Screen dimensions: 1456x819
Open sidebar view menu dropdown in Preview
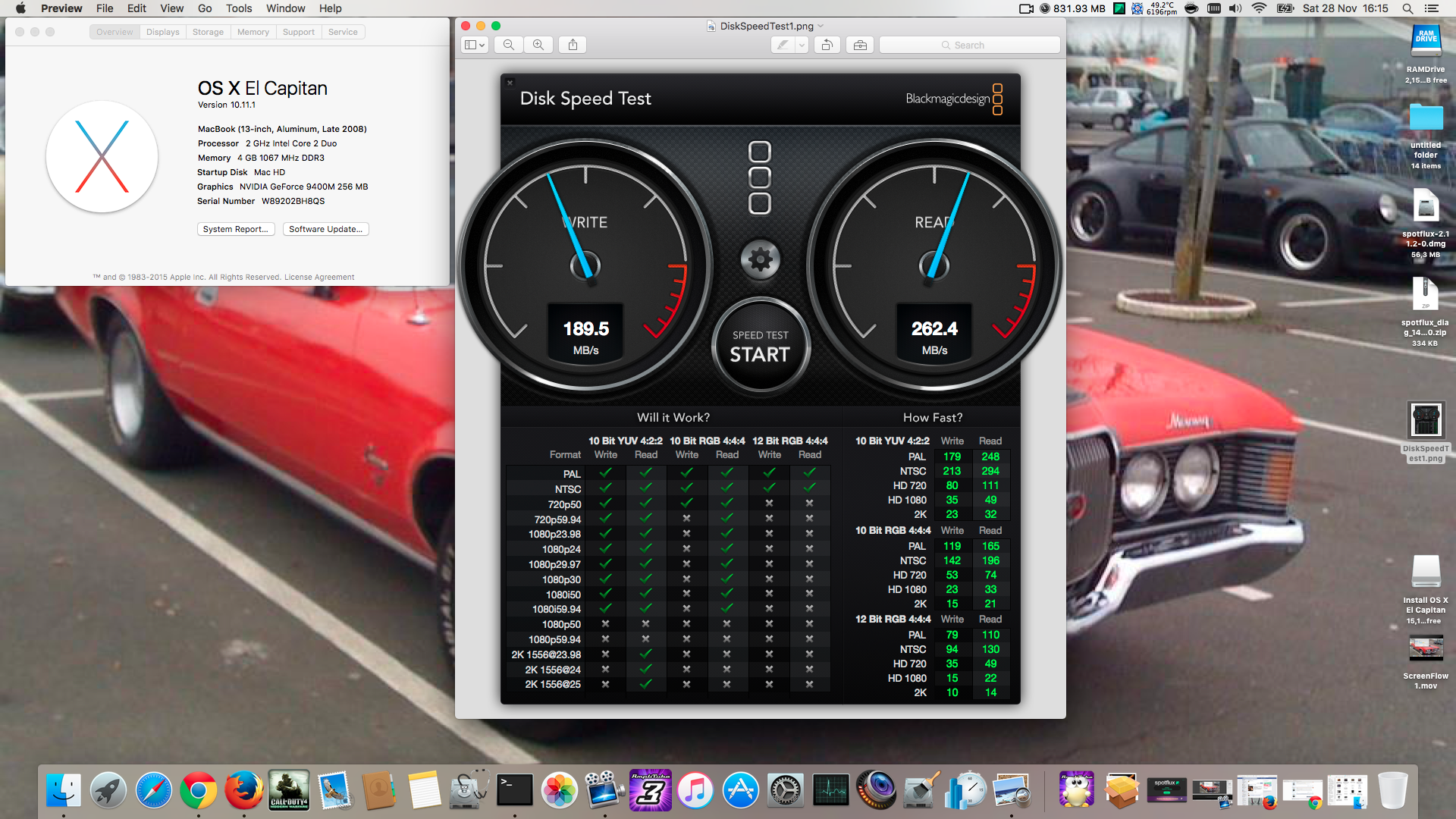(x=475, y=45)
